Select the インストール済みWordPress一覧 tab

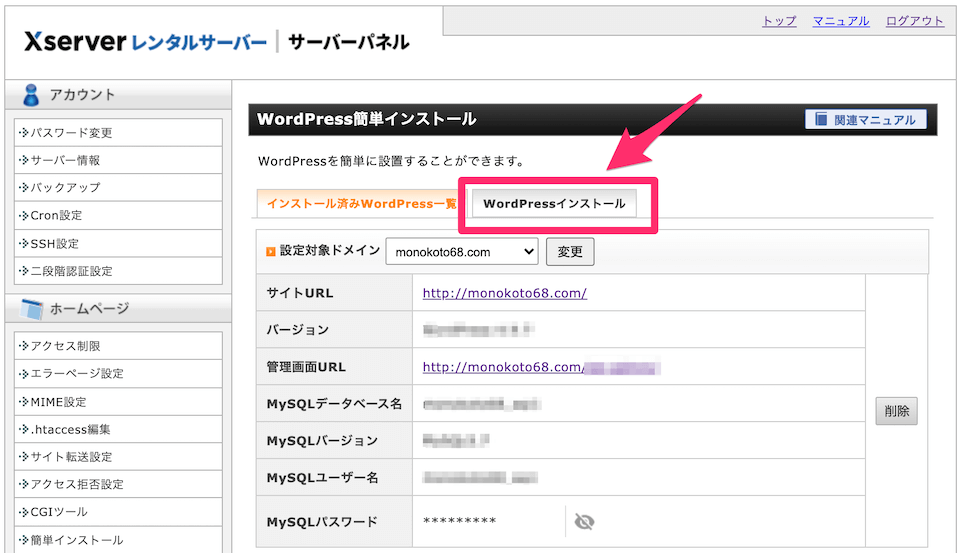tap(361, 203)
